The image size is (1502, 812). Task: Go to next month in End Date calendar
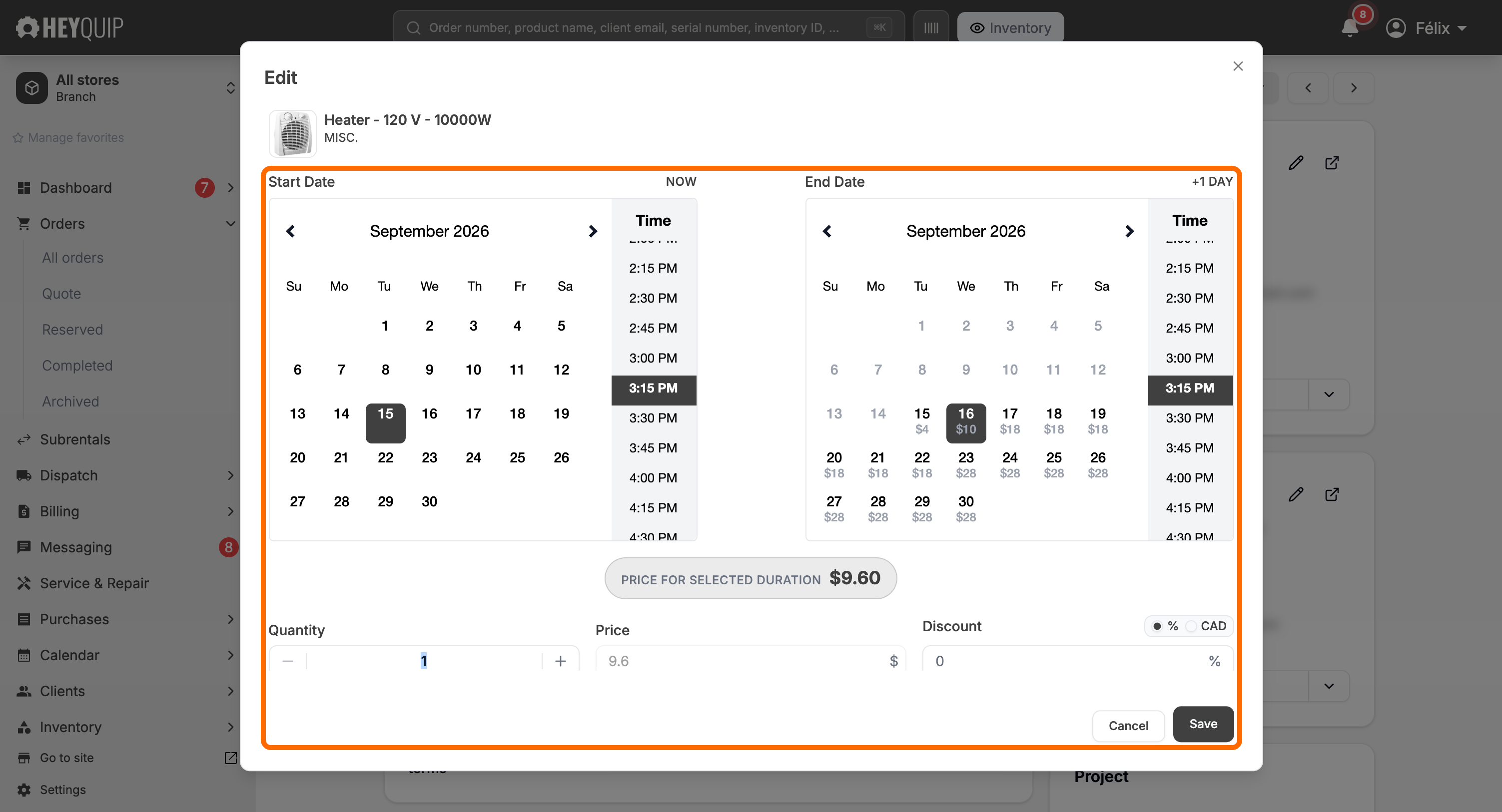(x=1129, y=231)
